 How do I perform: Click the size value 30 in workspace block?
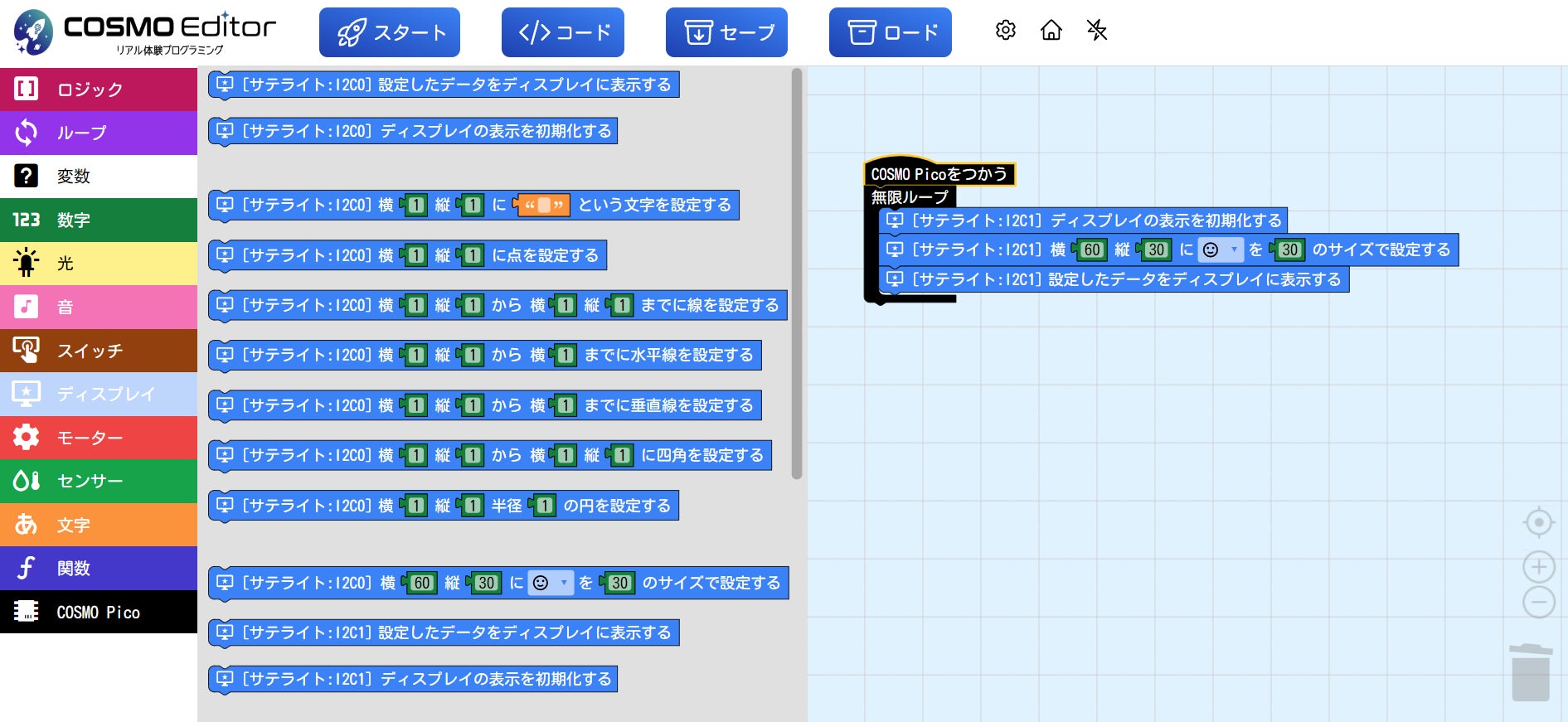pos(1289,250)
